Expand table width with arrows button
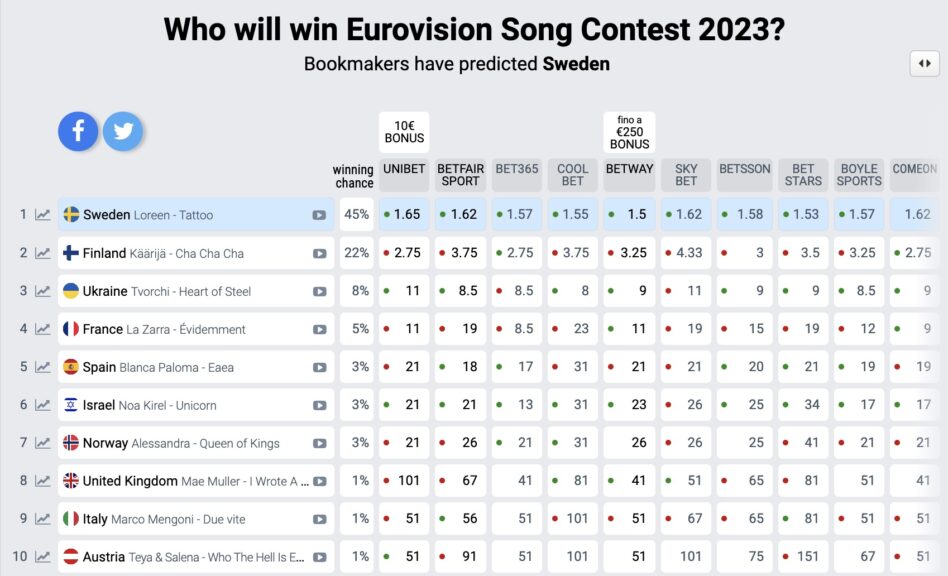This screenshot has width=948, height=576. [x=924, y=63]
